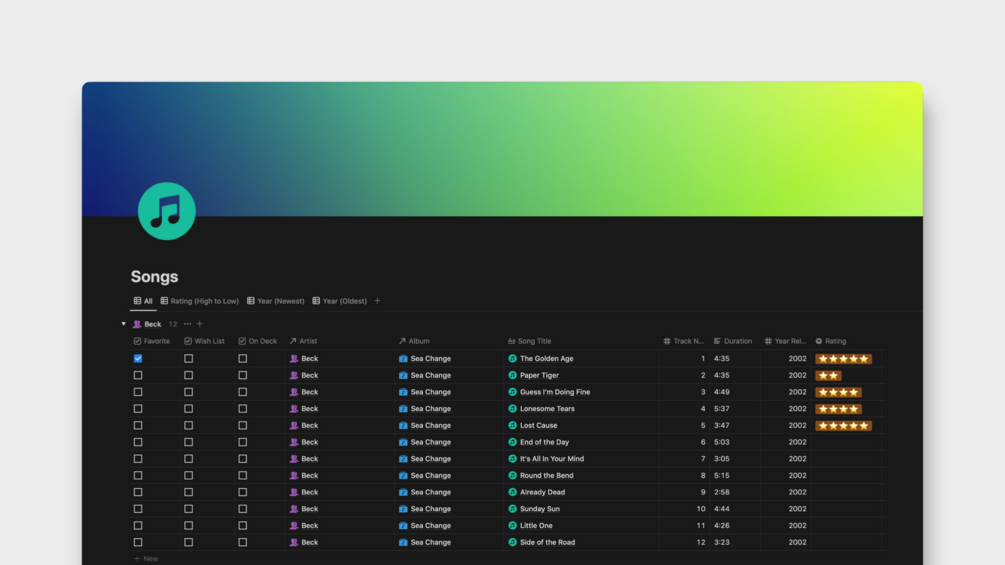This screenshot has width=1005, height=565.
Task: Click the Songs page title
Action: (x=154, y=277)
